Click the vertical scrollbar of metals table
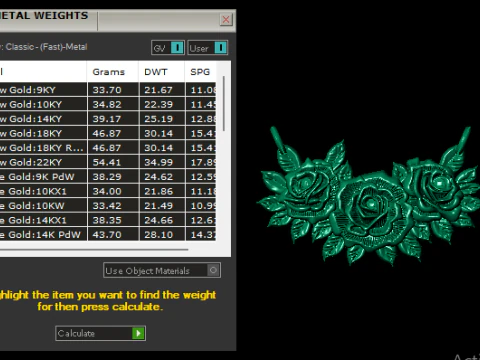This screenshot has width=480, height=360. click(x=224, y=103)
